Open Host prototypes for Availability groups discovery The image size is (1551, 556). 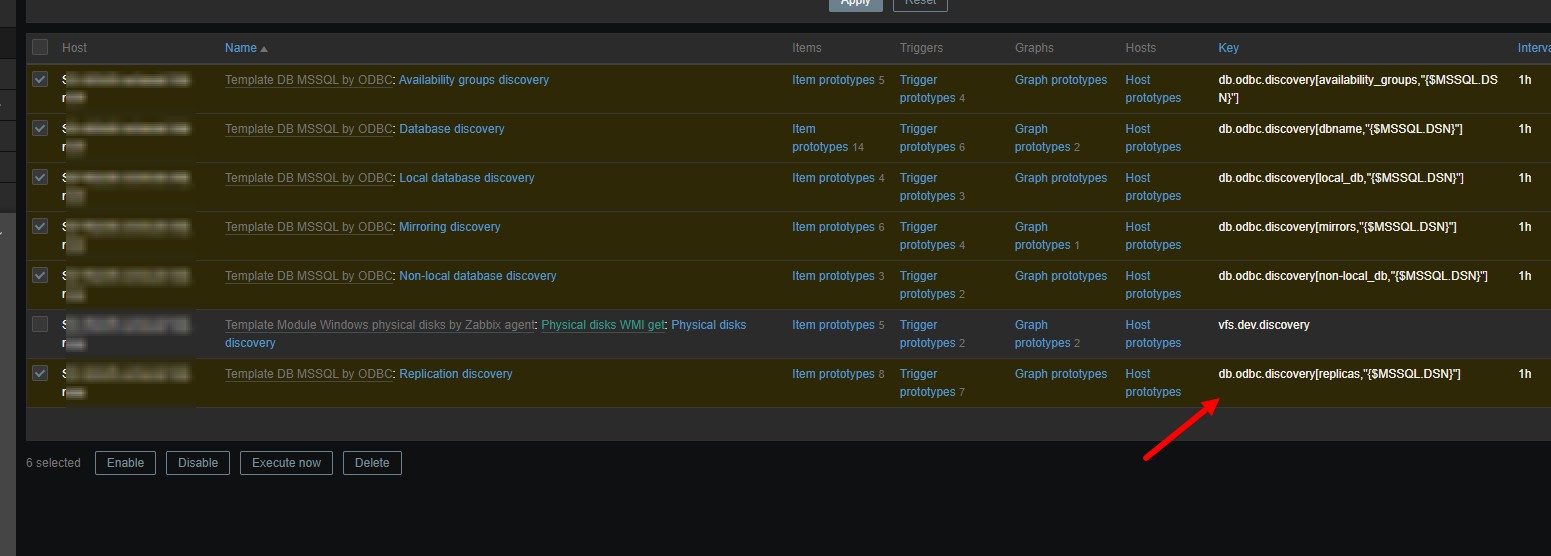point(1153,89)
